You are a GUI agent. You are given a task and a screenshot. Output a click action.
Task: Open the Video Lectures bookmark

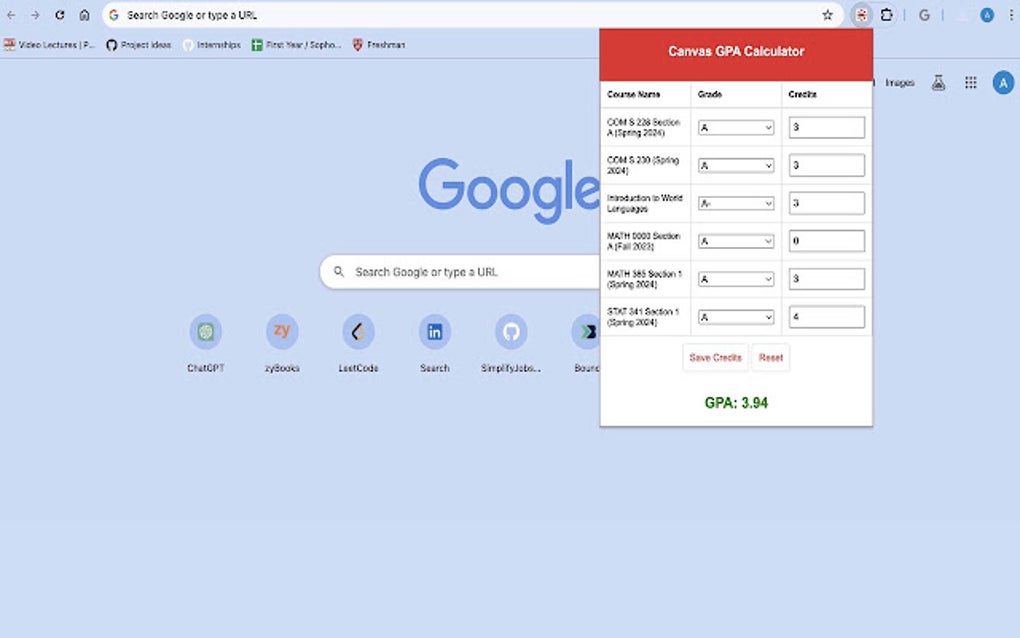pyautogui.click(x=48, y=45)
